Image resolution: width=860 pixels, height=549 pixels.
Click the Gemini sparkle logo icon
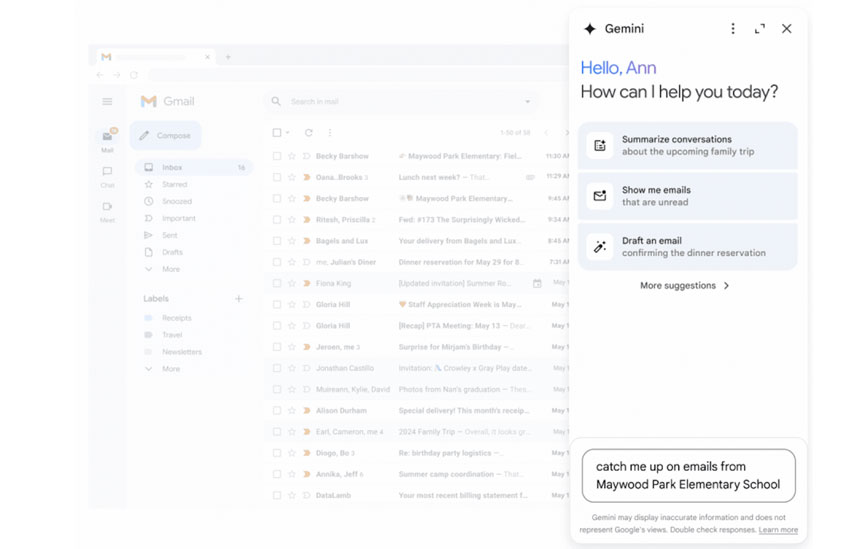[x=590, y=29]
